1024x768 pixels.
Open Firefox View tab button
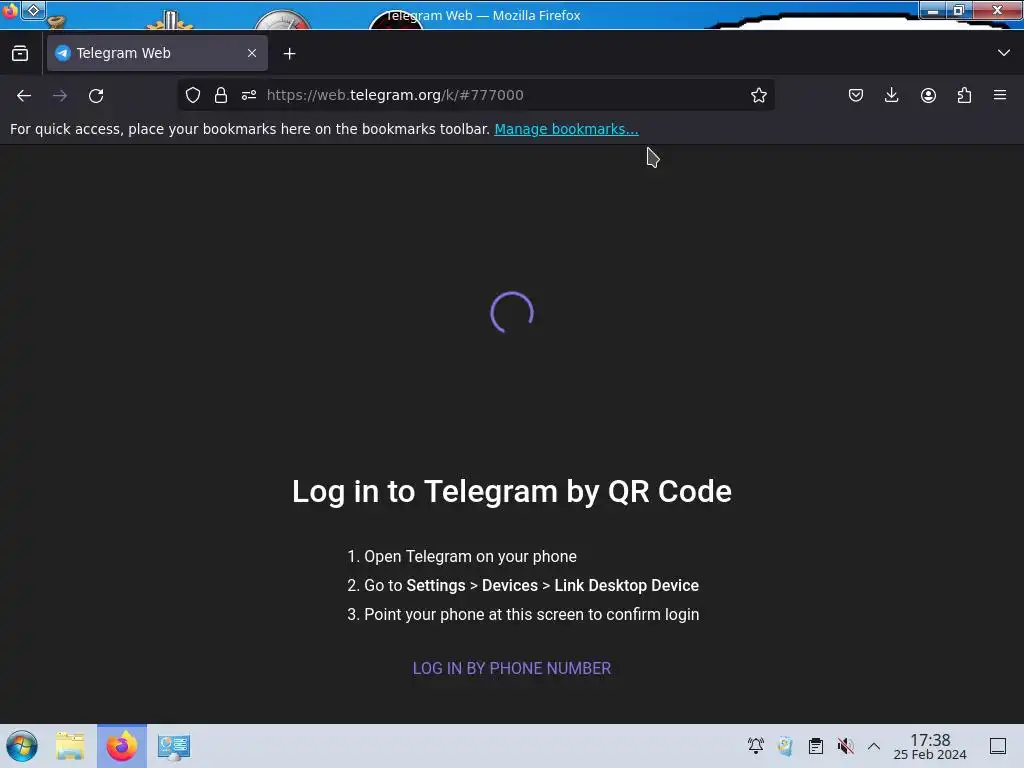click(x=20, y=53)
